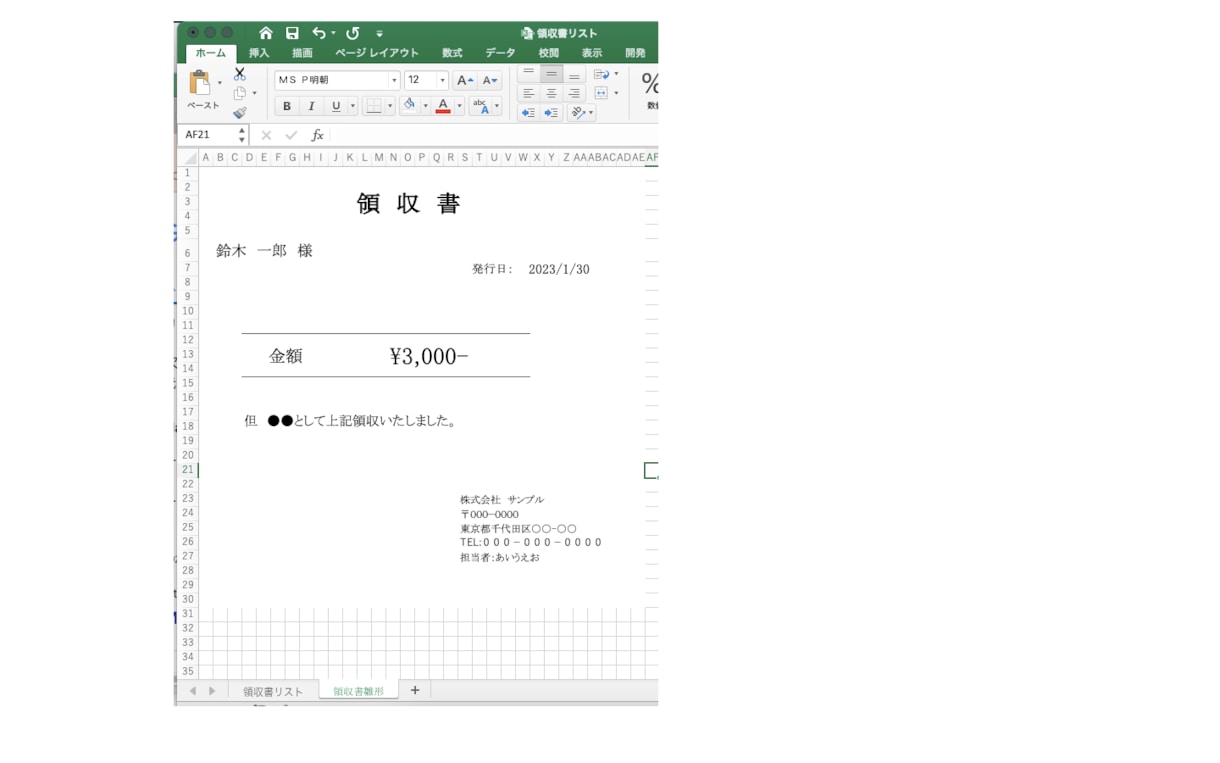Toggle bold formatting

tap(287, 106)
